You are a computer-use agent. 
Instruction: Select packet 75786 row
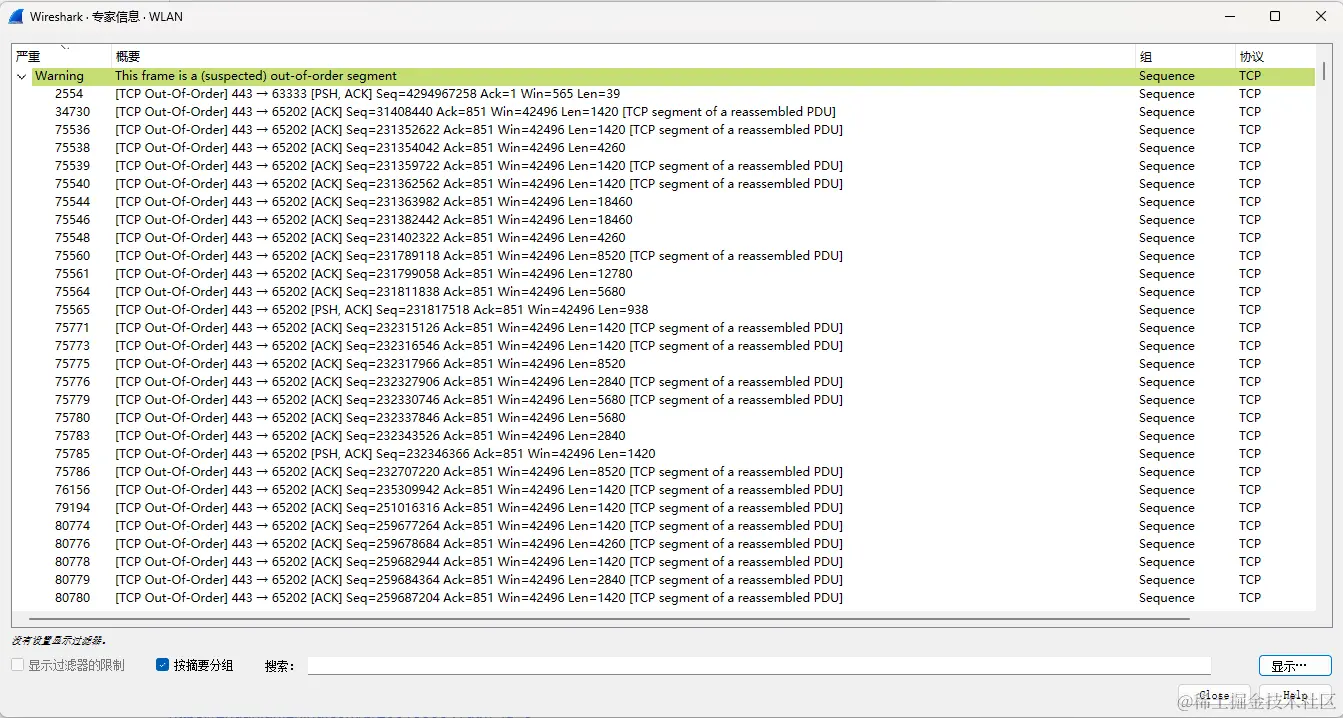[x=663, y=472]
